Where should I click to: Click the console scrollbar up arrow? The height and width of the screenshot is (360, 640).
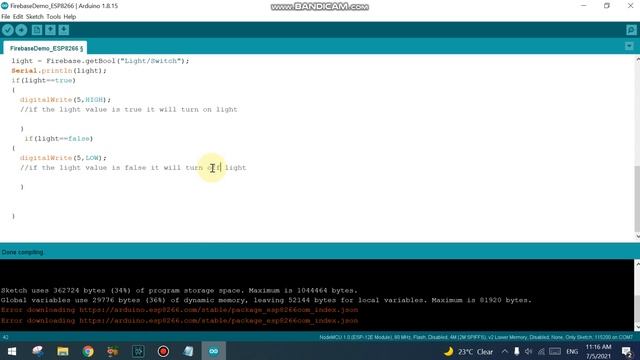[637, 264]
